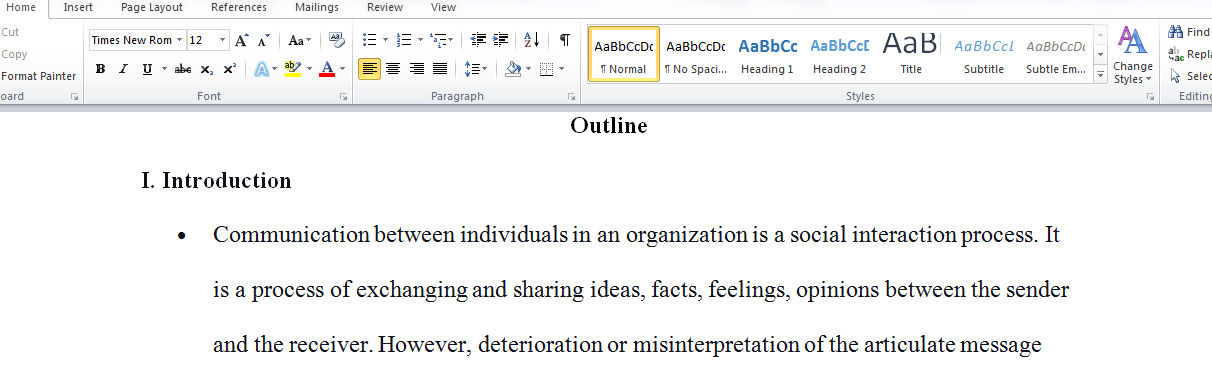Open the font size dropdown
1212x378 pixels.
(x=222, y=40)
